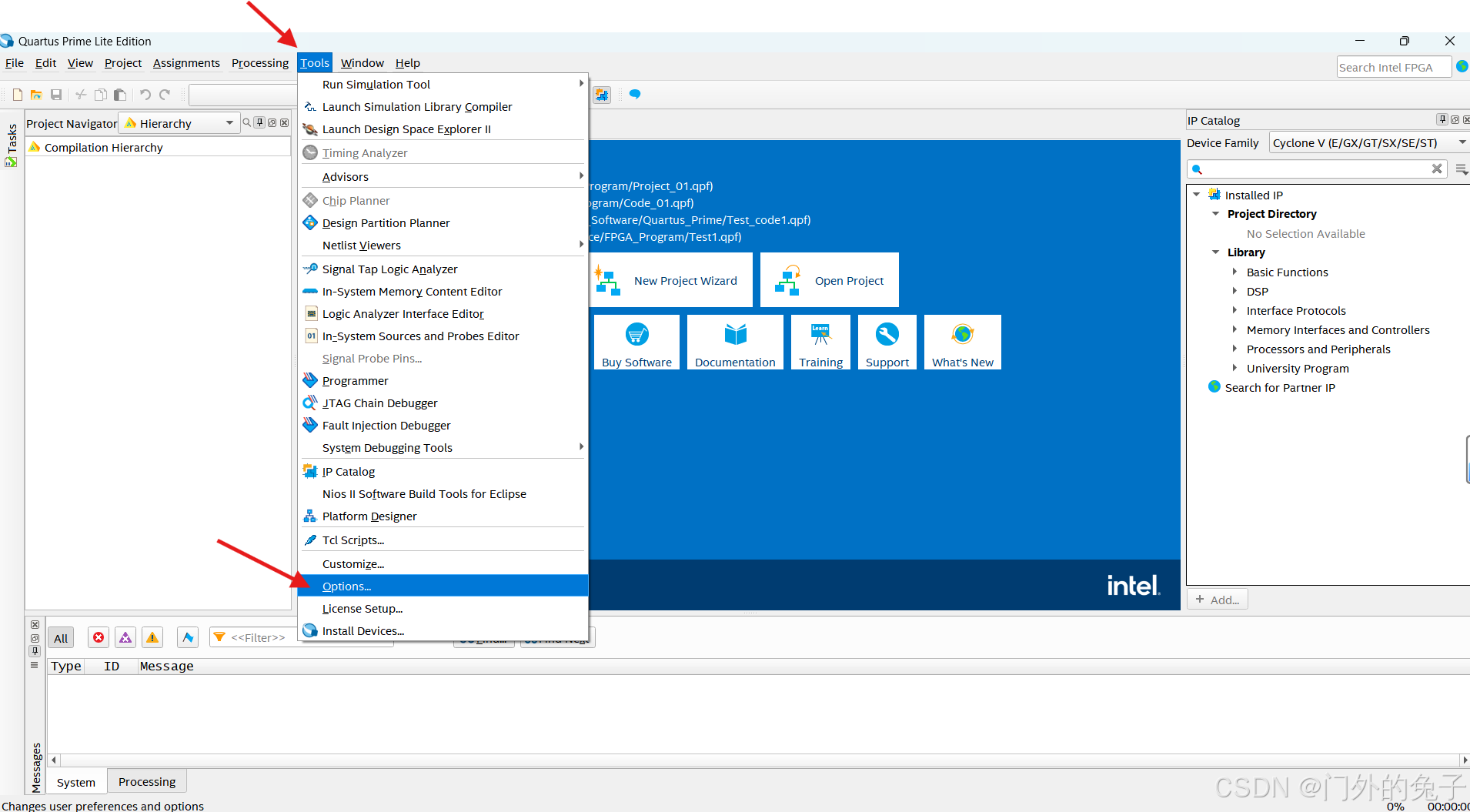The width and height of the screenshot is (1470, 812).
Task: Open Install Devices entry
Action: (x=443, y=631)
